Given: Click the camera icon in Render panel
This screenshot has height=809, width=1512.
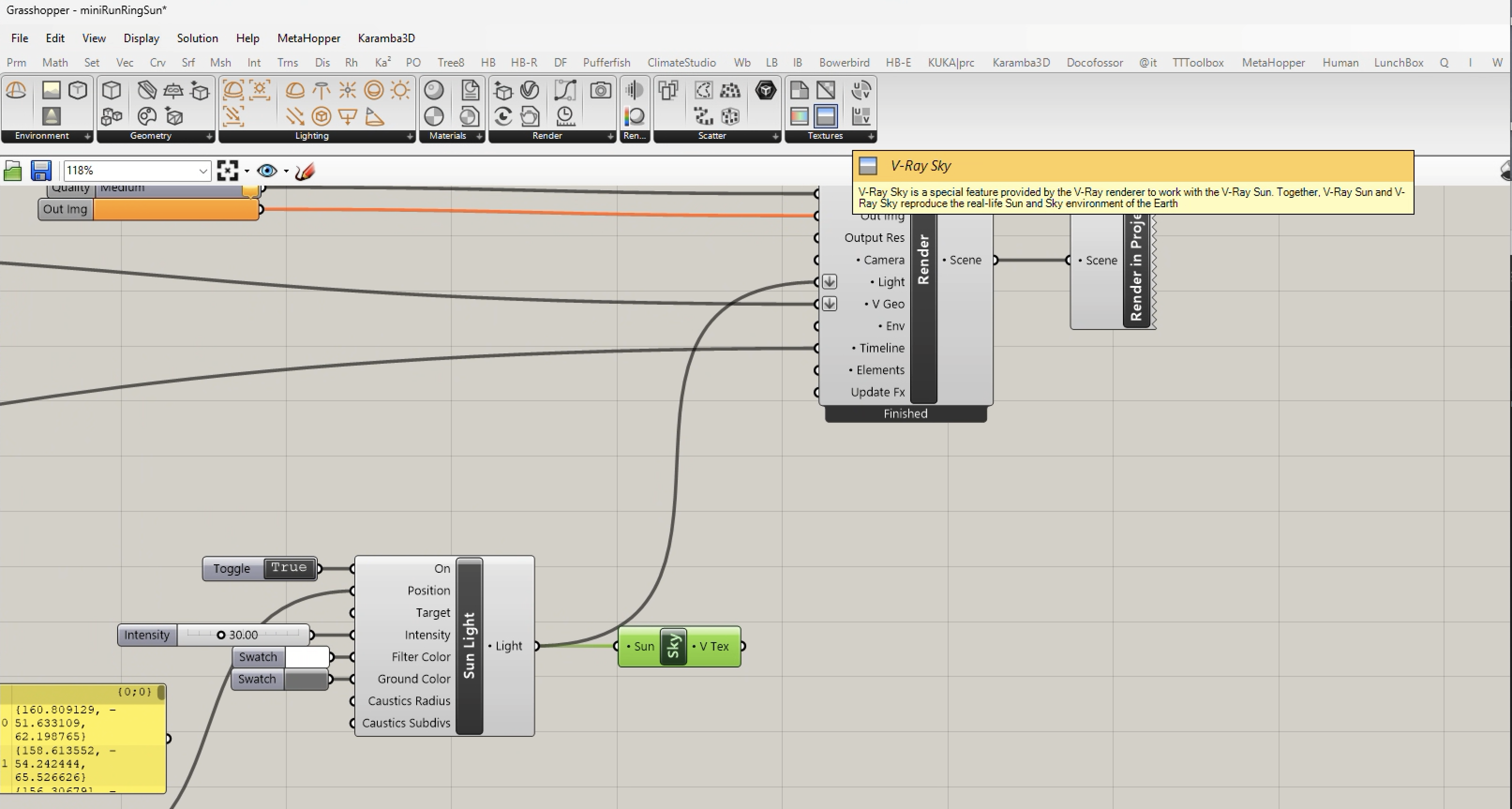Looking at the screenshot, I should [x=600, y=90].
